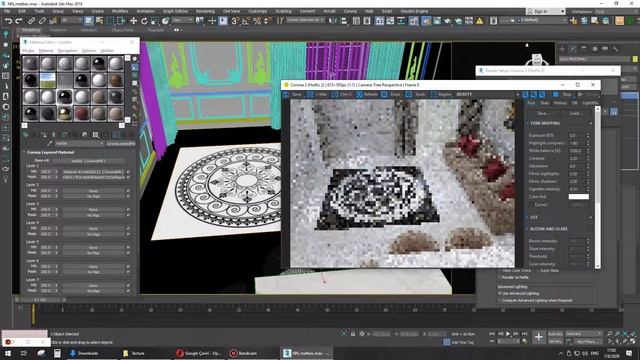This screenshot has height=360, width=640.
Task: Switch to History tab in Corona VFB
Action: click(x=560, y=103)
